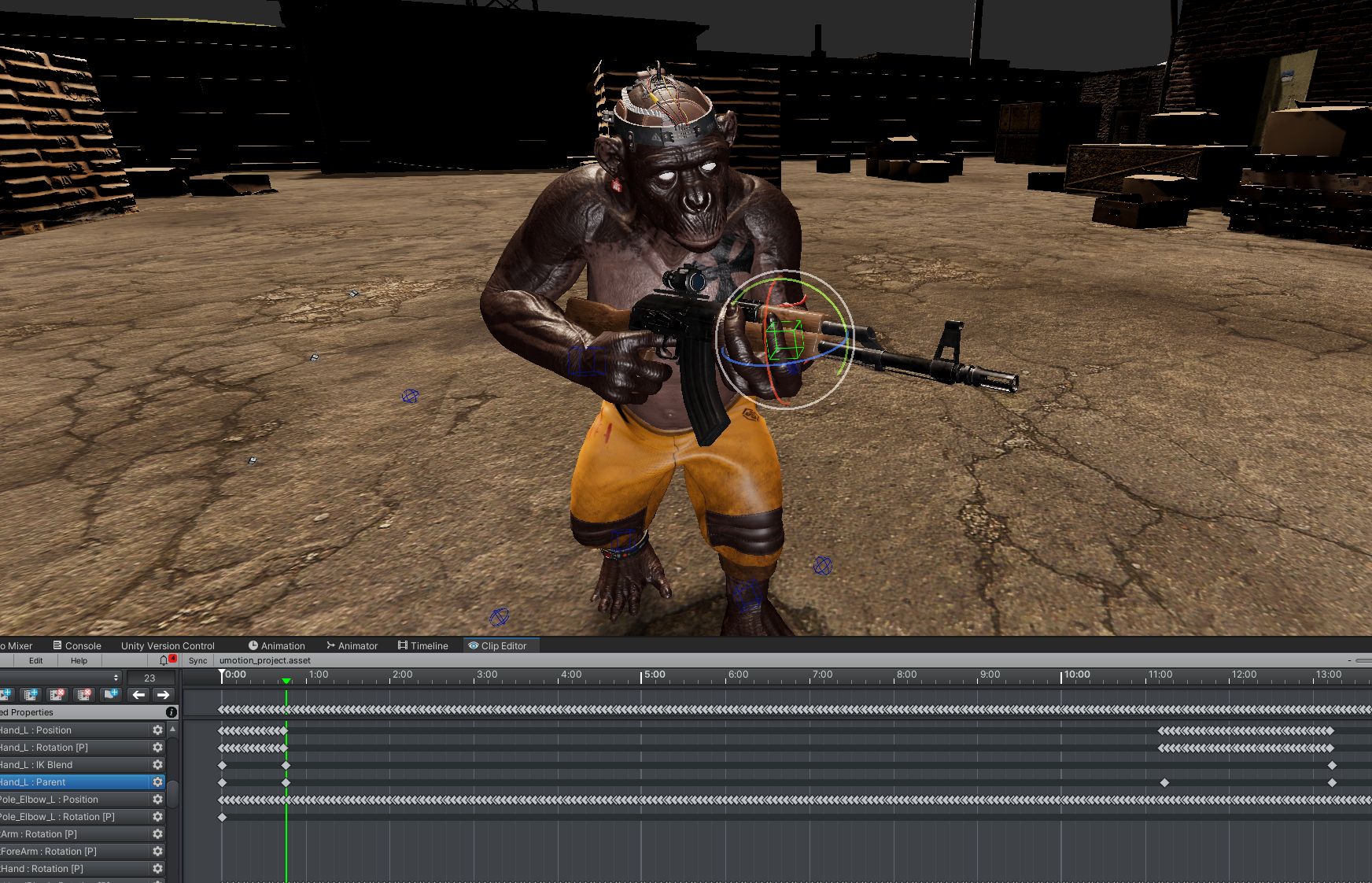Click the property list scroll up arrow
Image resolution: width=1372 pixels, height=883 pixels.
[x=172, y=729]
